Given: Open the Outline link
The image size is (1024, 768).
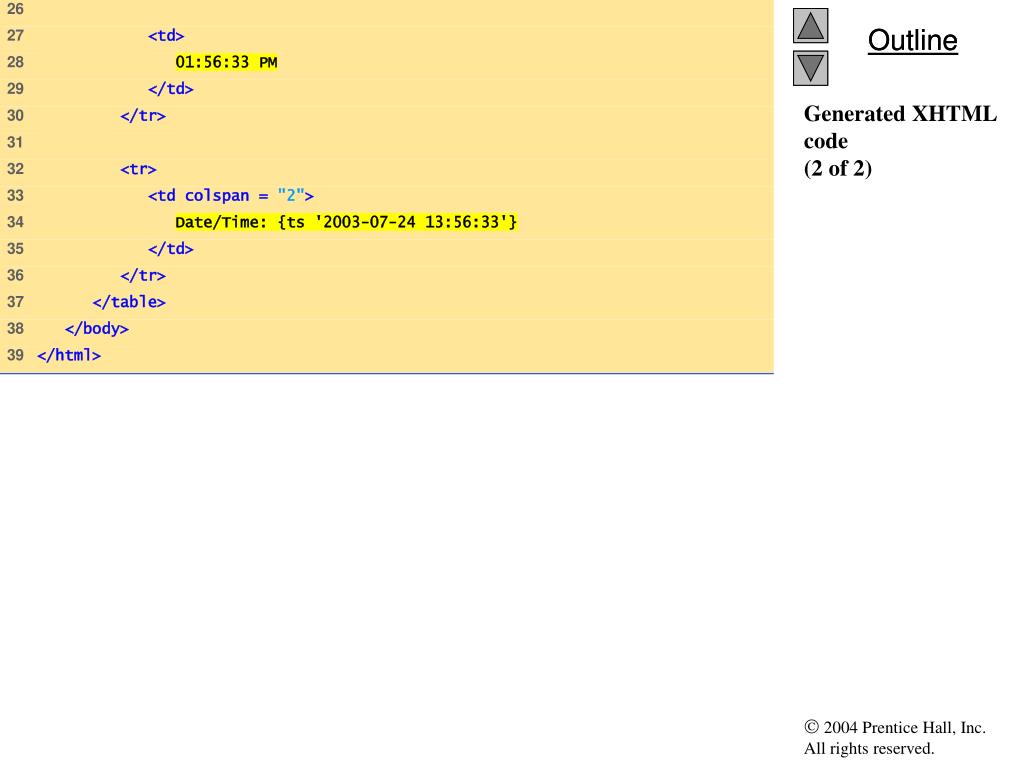Looking at the screenshot, I should [912, 40].
